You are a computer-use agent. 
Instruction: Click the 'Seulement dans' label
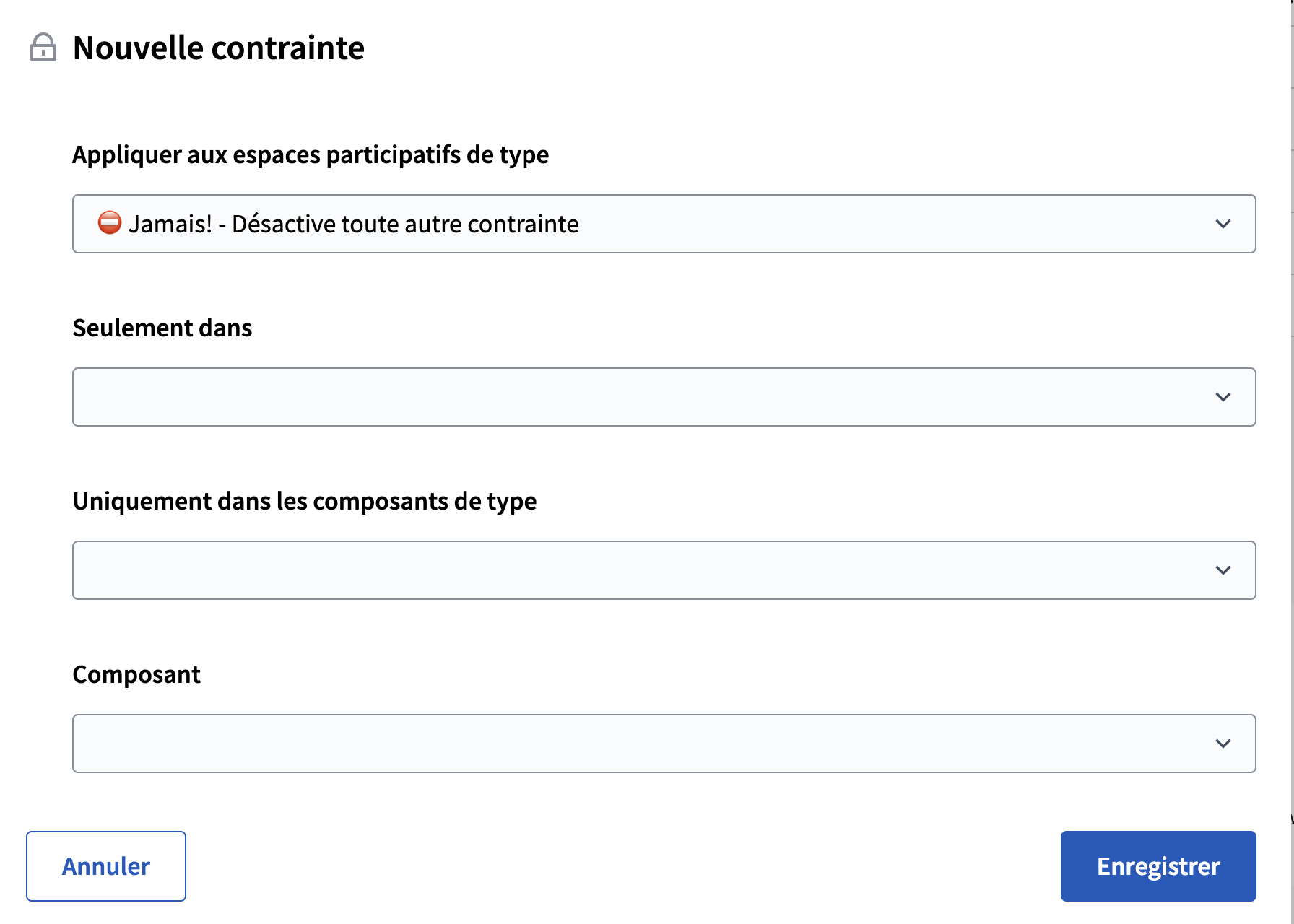162,328
